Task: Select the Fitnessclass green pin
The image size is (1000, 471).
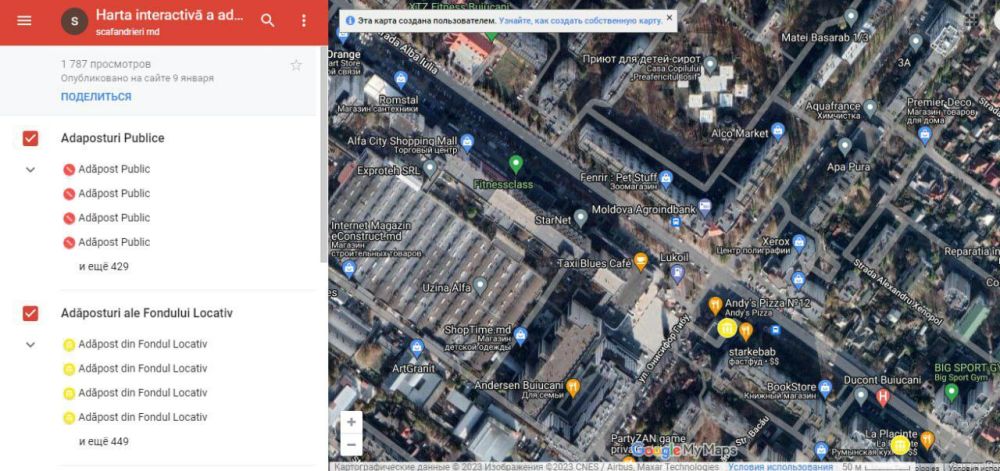Action: point(516,164)
